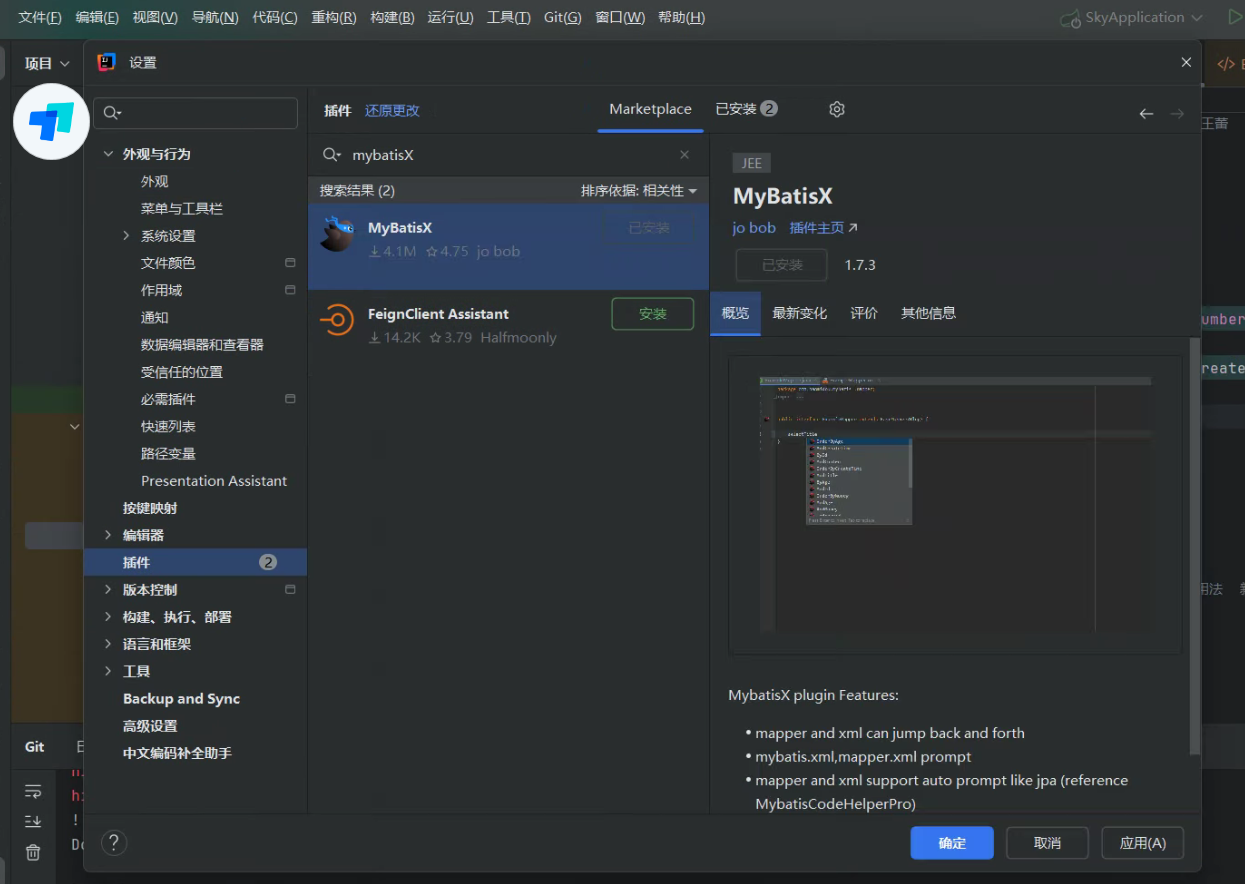The height and width of the screenshot is (884, 1245).
Task: Click the project-level icon beside 版本控制
Action: point(290,589)
